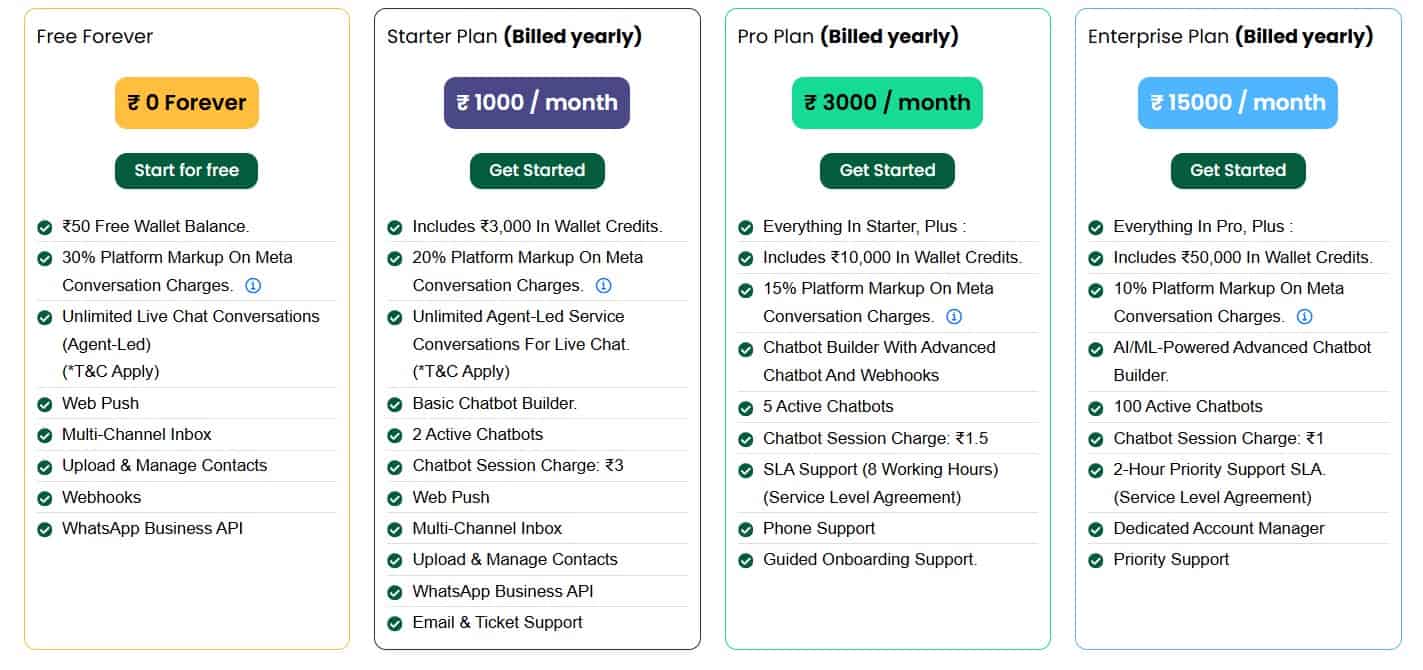
Task: Click the checkmark next to Guided Onboarding Support
Action: pos(744,559)
